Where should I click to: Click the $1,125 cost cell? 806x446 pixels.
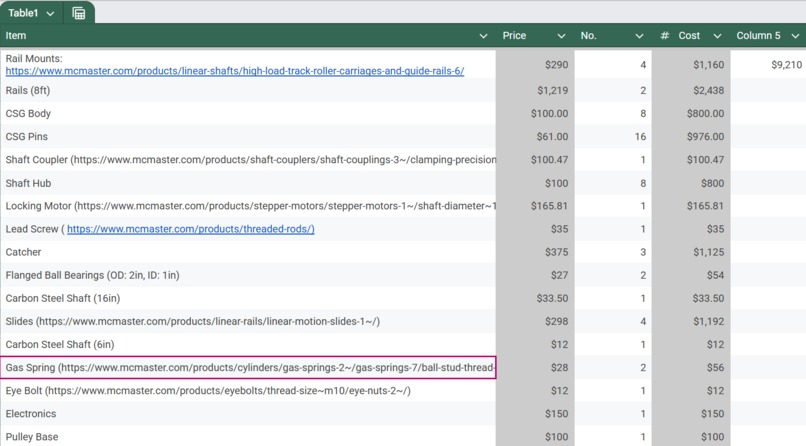(691, 252)
